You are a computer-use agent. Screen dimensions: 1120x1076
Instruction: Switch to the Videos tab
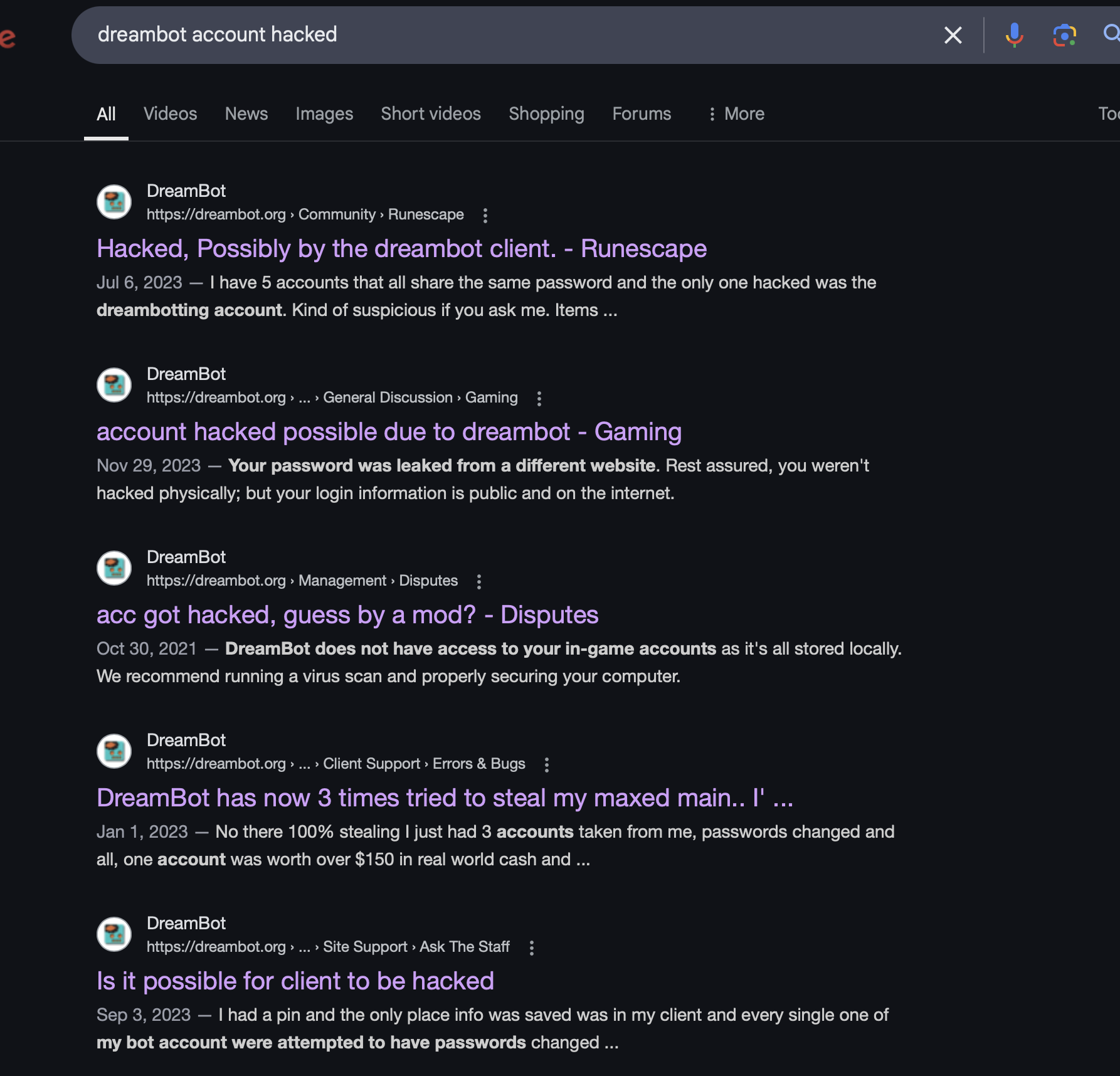click(170, 113)
